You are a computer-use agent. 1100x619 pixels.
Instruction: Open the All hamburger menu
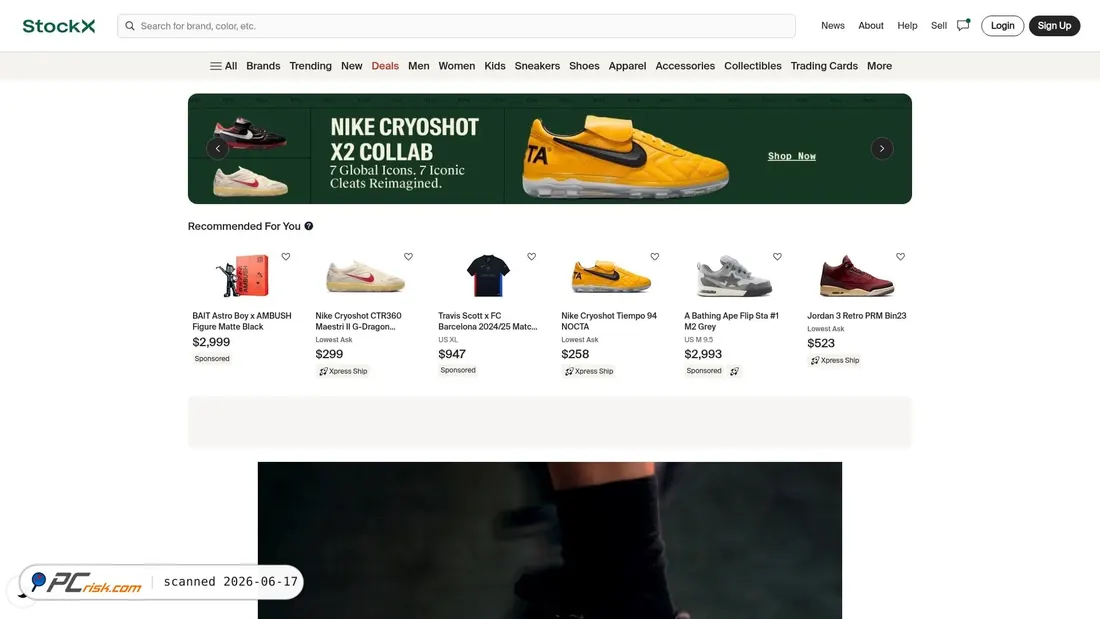(223, 66)
